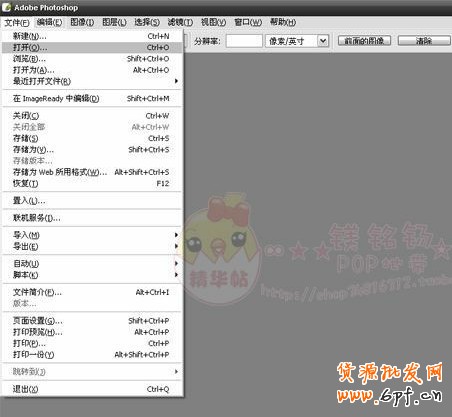This screenshot has width=452, height=417.
Task: Select Page Setup (页面设置) menu entry
Action: pos(92,321)
